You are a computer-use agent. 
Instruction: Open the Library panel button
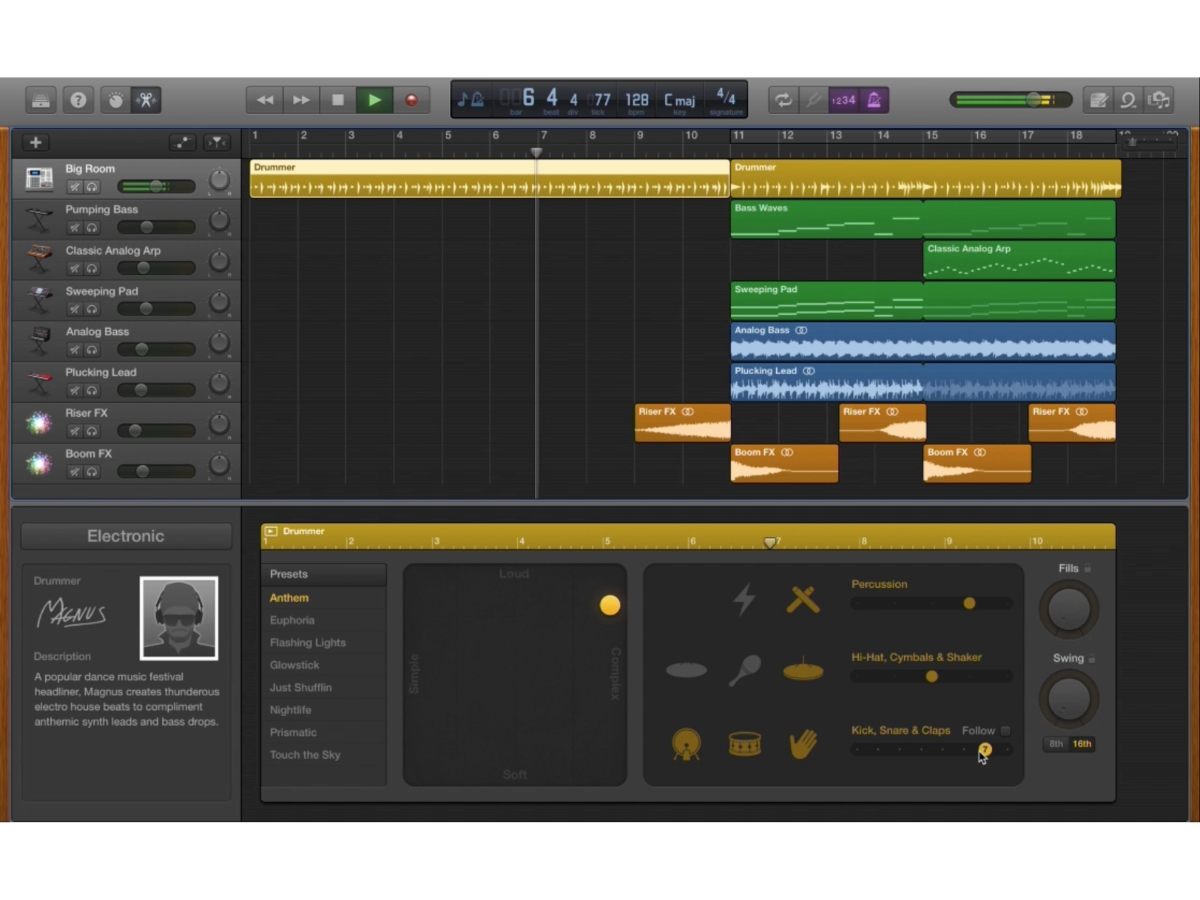click(41, 100)
